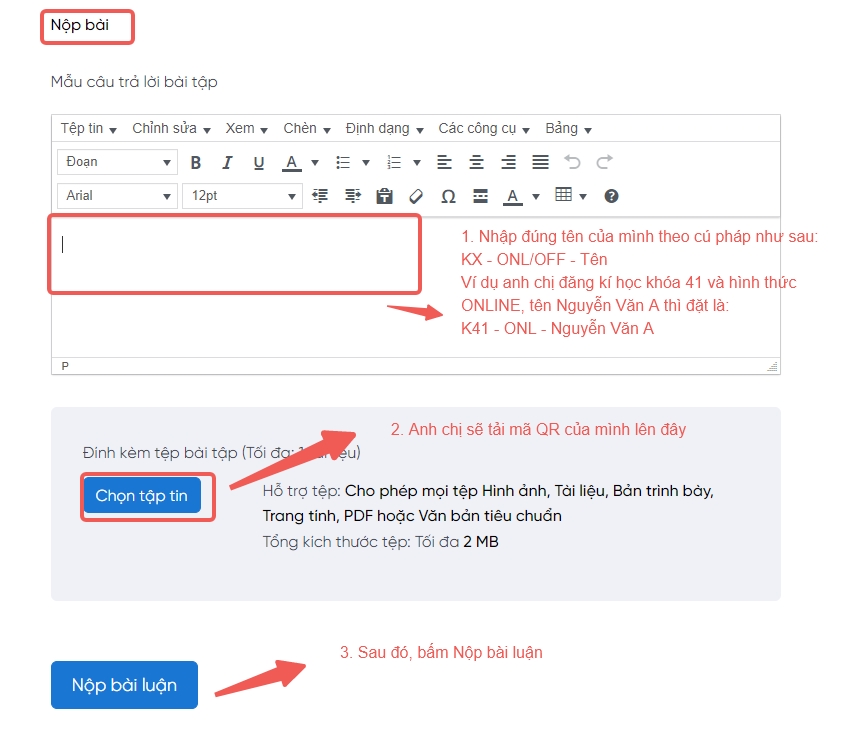Open the Đoạn paragraph style dropdown
851x747 pixels.
(117, 162)
